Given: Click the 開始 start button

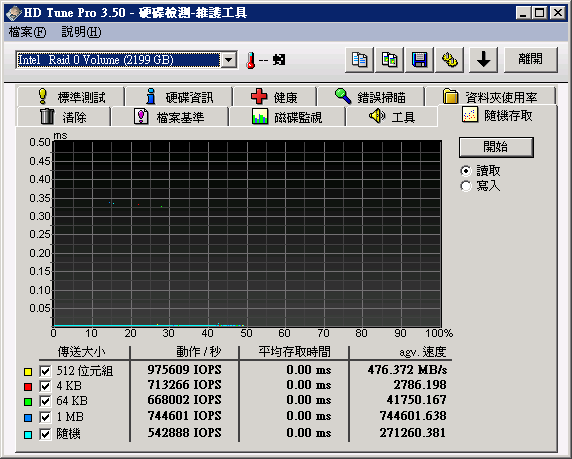Looking at the screenshot, I should point(496,147).
